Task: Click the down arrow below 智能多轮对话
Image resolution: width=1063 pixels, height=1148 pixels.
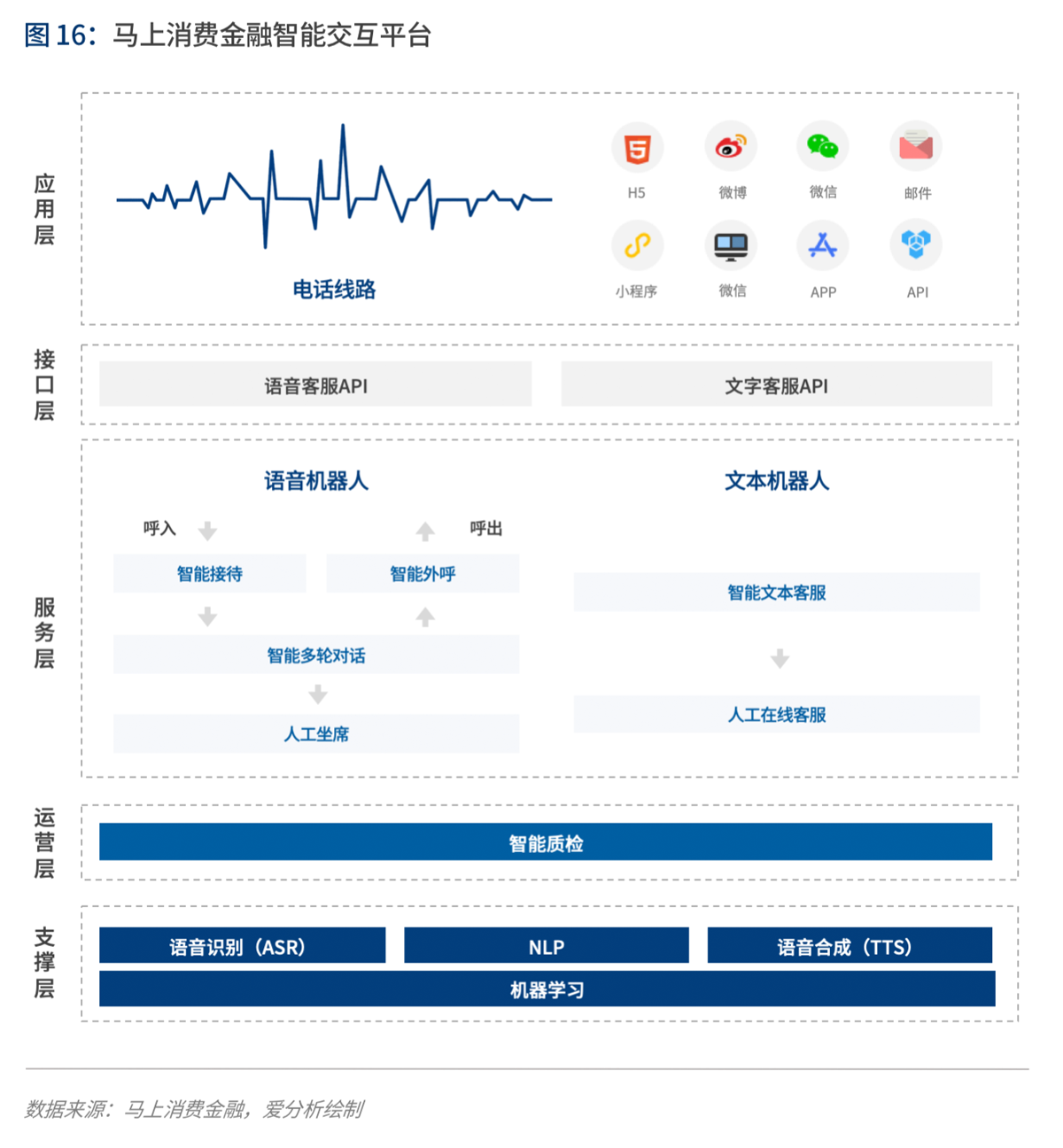Action: [x=317, y=694]
